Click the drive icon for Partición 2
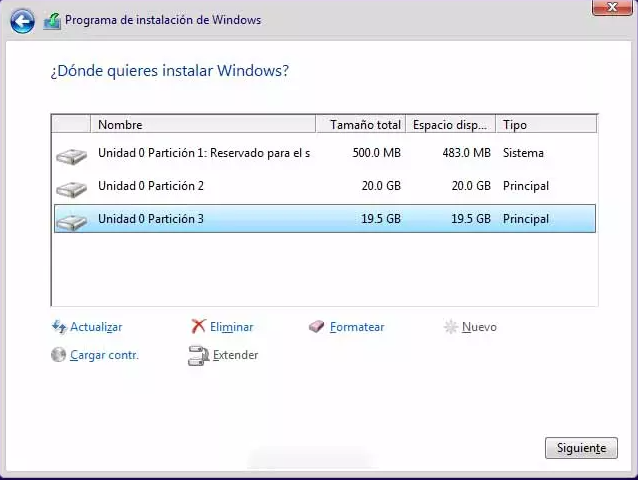This screenshot has height=480, width=638. coord(71,189)
